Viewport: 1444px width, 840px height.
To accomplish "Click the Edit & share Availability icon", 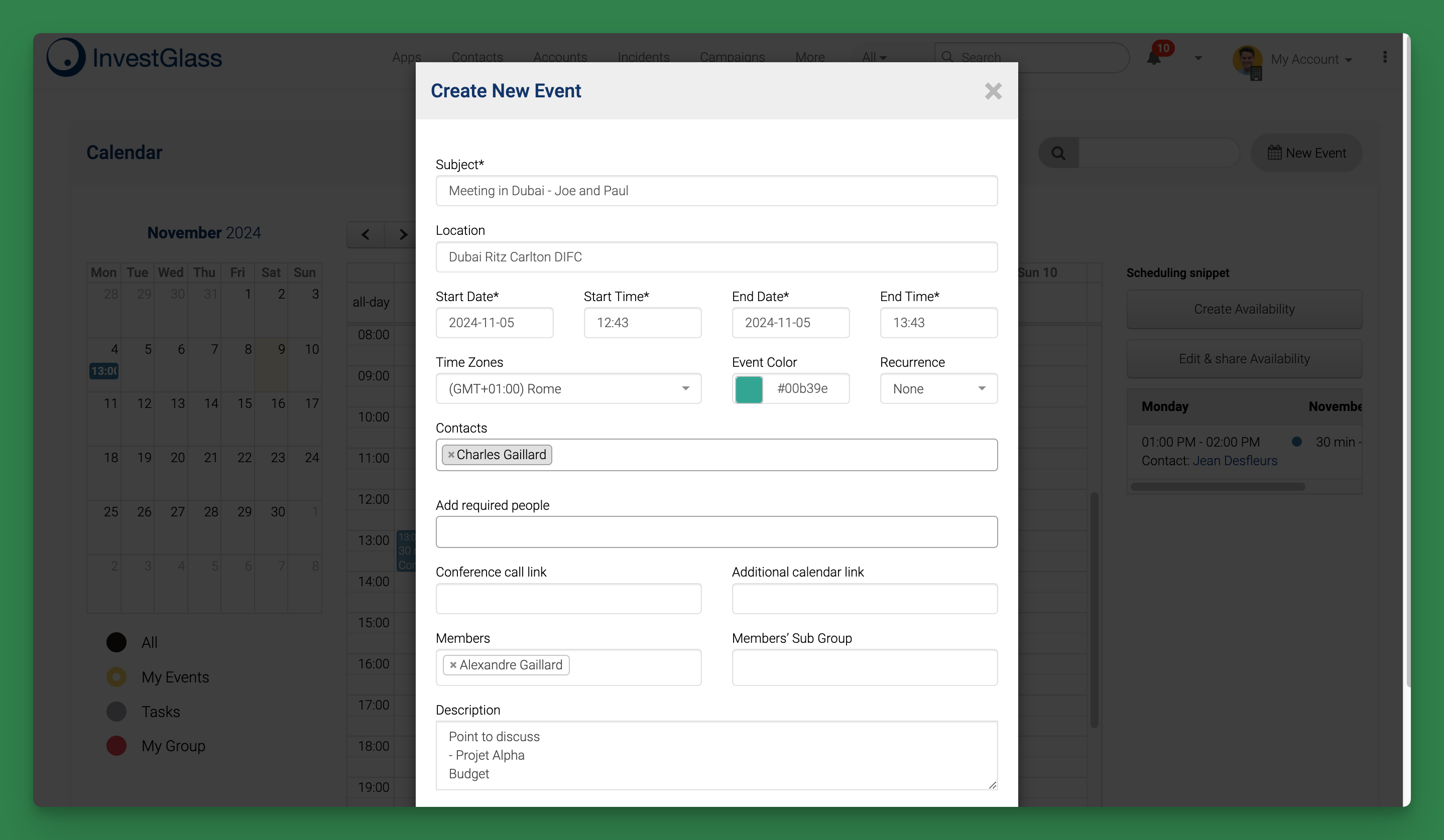I will click(x=1244, y=358).
